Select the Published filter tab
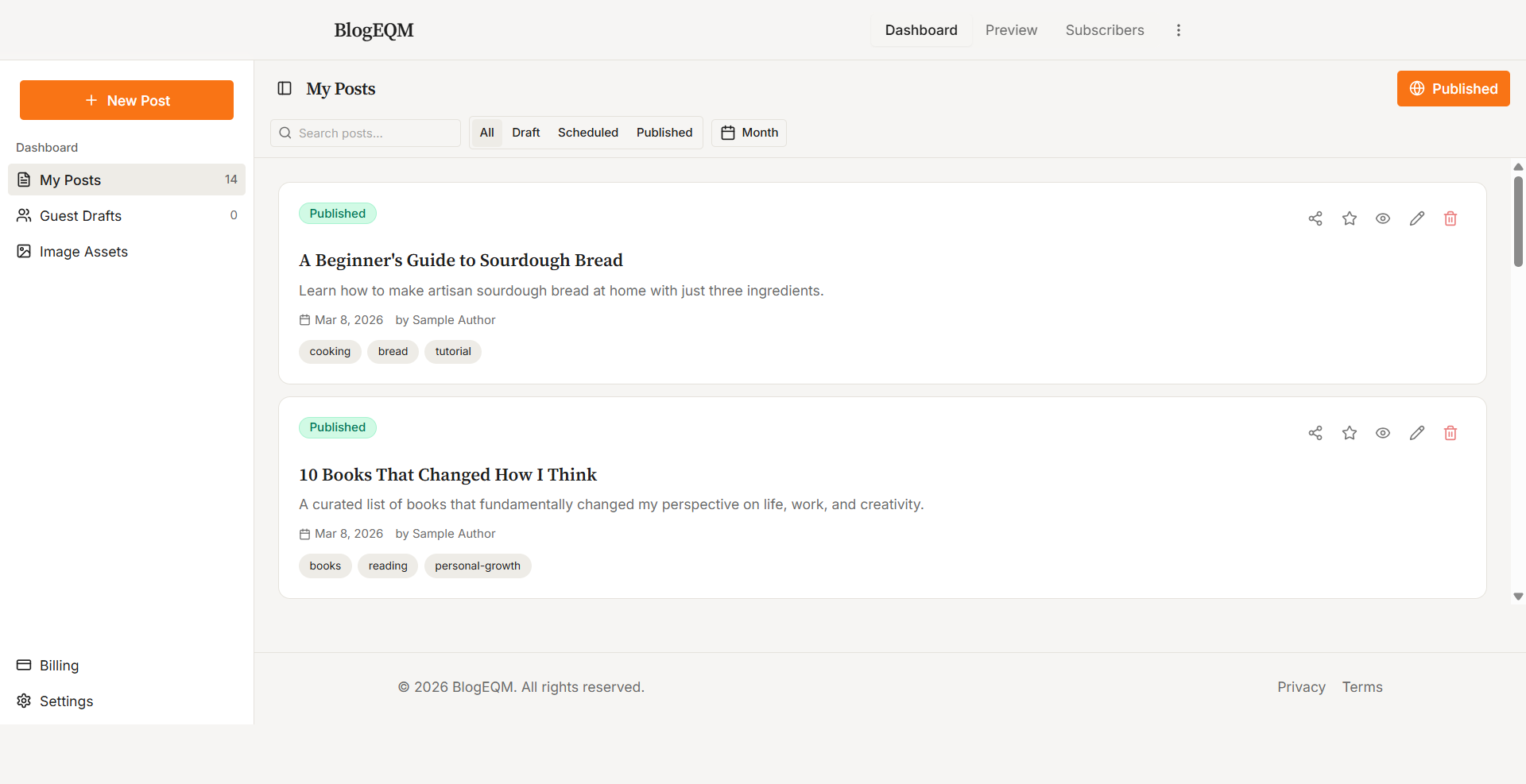The width and height of the screenshot is (1526, 784). [x=664, y=133]
